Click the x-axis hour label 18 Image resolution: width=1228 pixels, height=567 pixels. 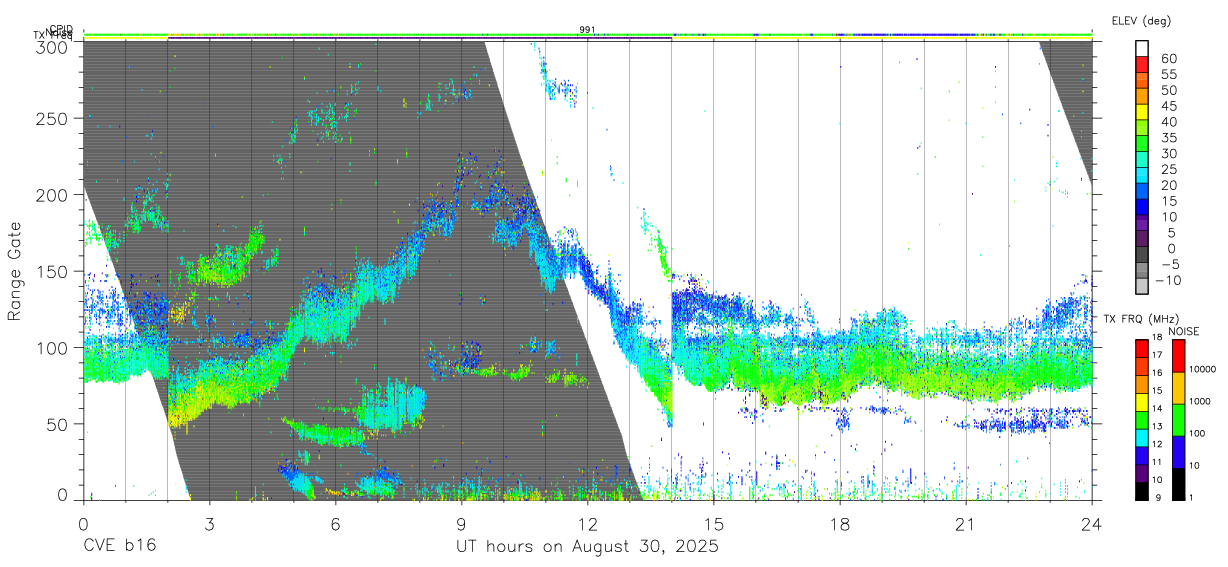click(840, 523)
